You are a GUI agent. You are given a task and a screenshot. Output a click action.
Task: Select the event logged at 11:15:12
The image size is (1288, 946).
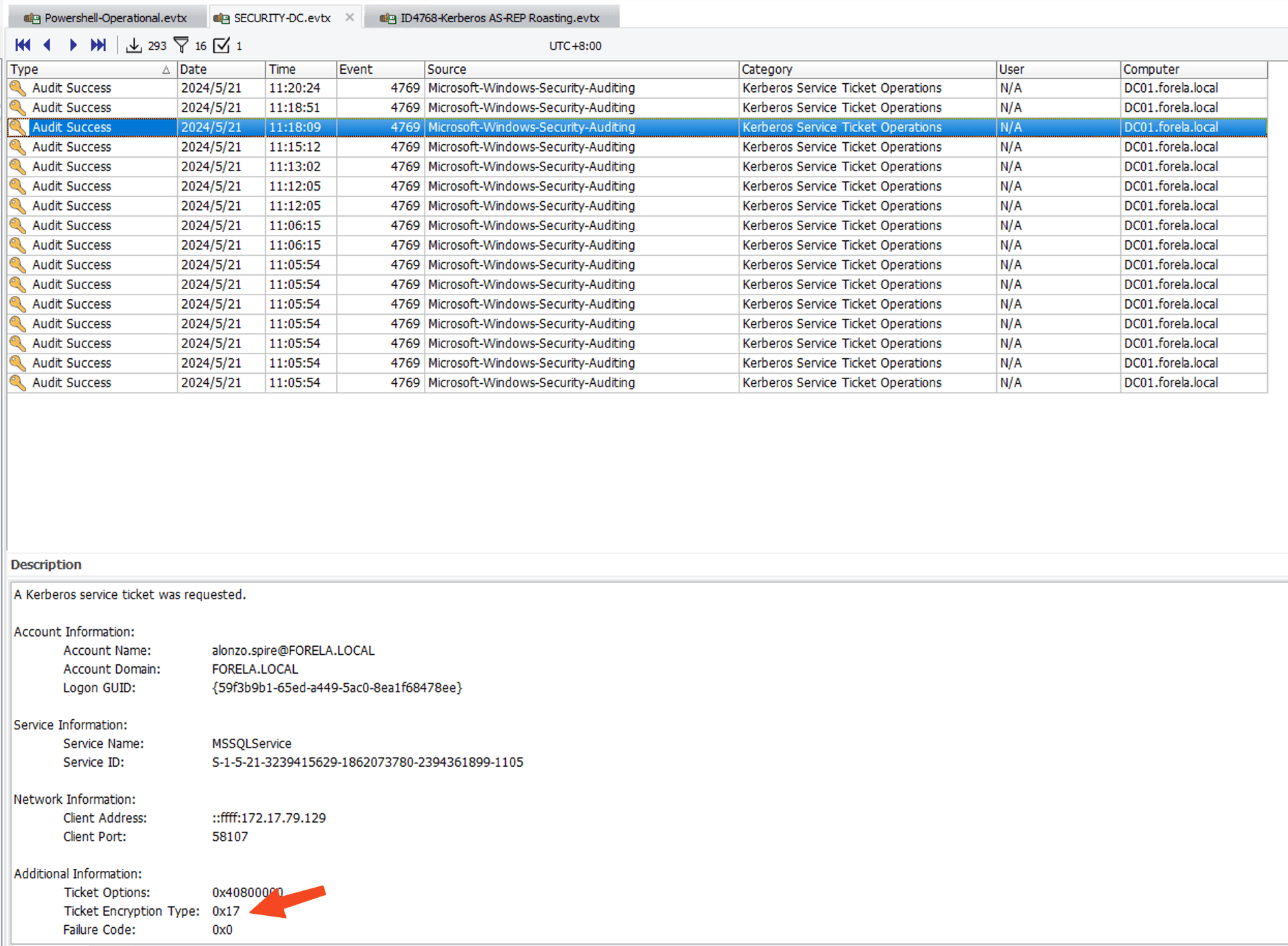coord(295,147)
